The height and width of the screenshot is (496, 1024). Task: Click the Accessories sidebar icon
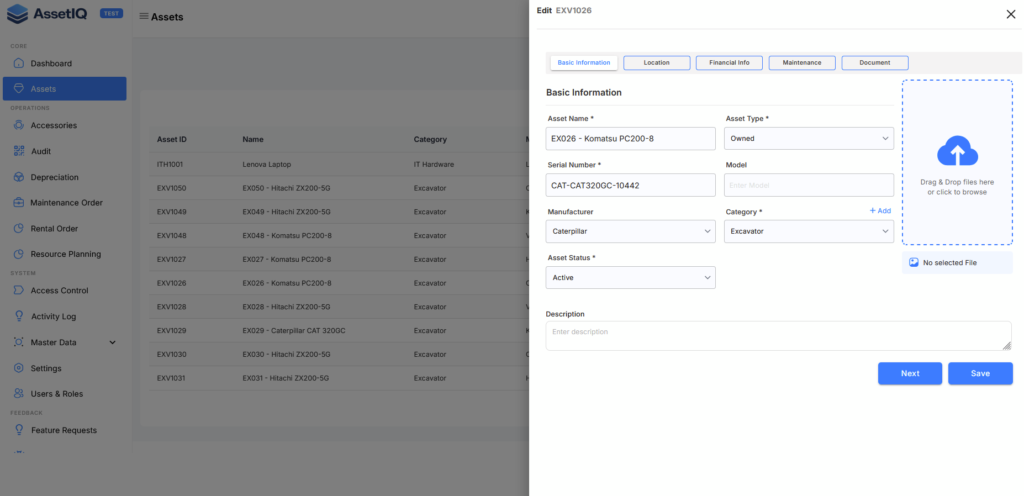(19, 125)
